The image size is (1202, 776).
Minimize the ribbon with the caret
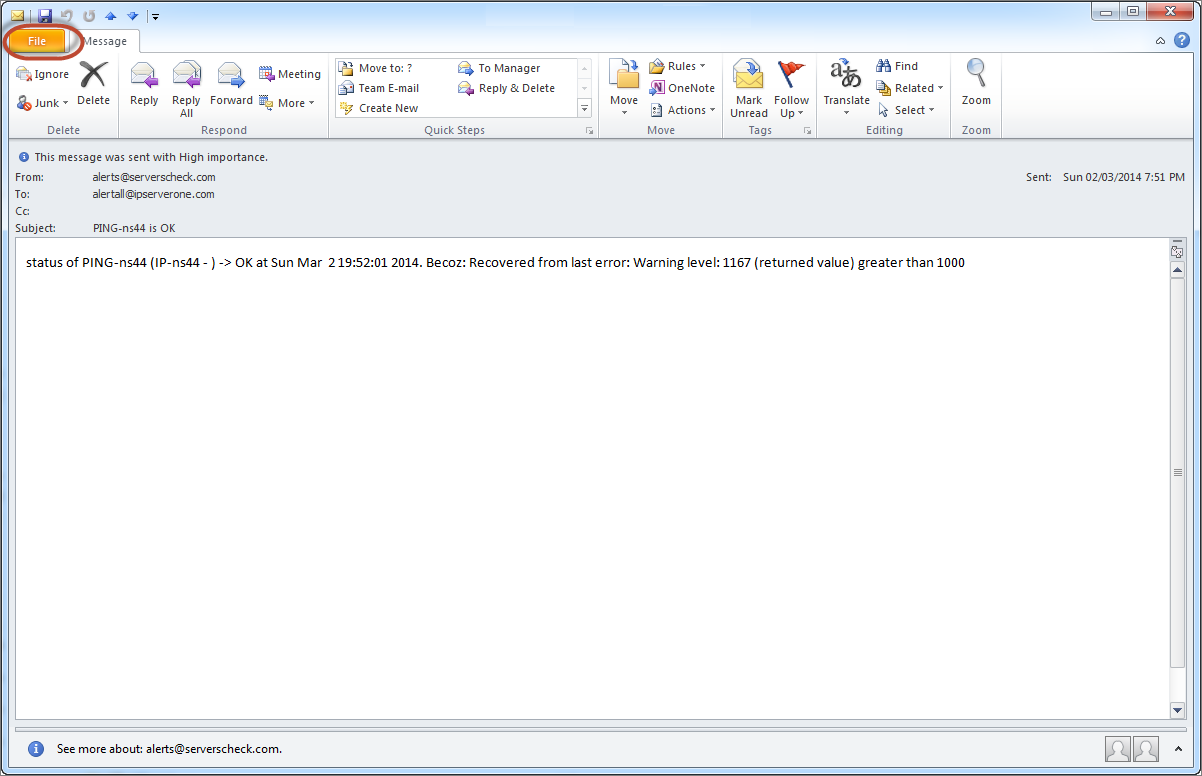1160,41
